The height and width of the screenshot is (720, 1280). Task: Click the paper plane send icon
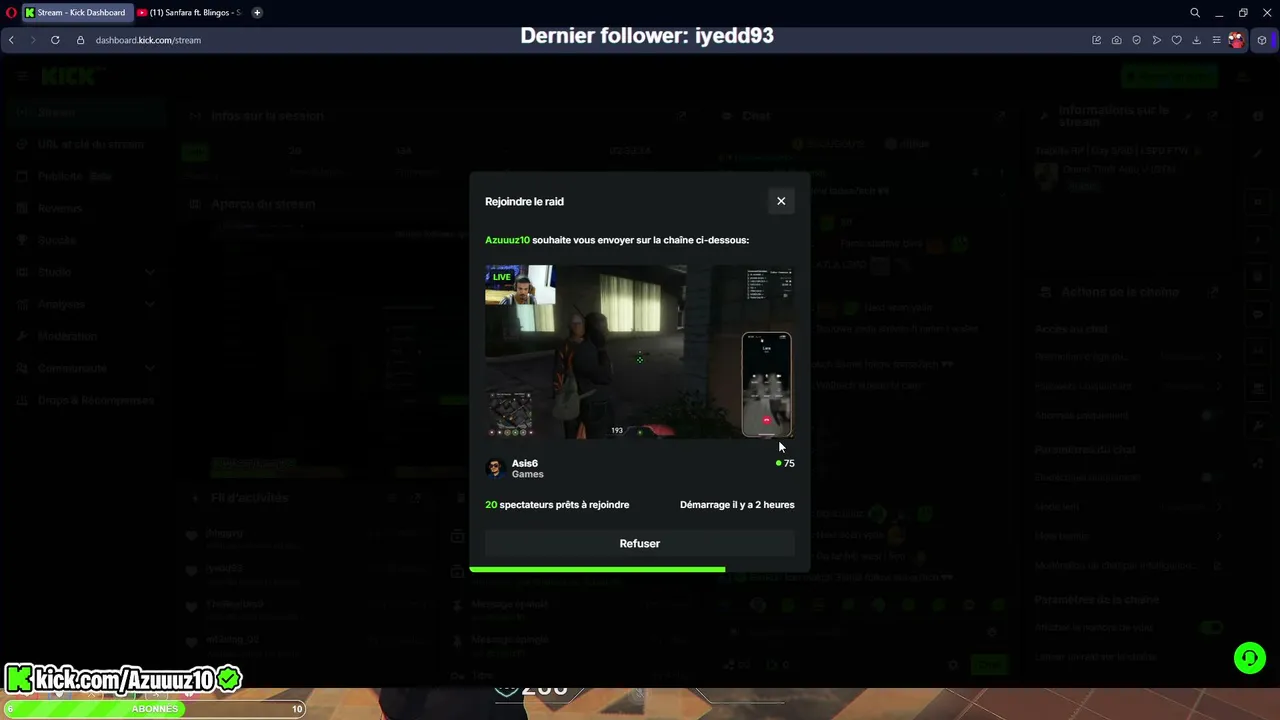(x=1157, y=40)
